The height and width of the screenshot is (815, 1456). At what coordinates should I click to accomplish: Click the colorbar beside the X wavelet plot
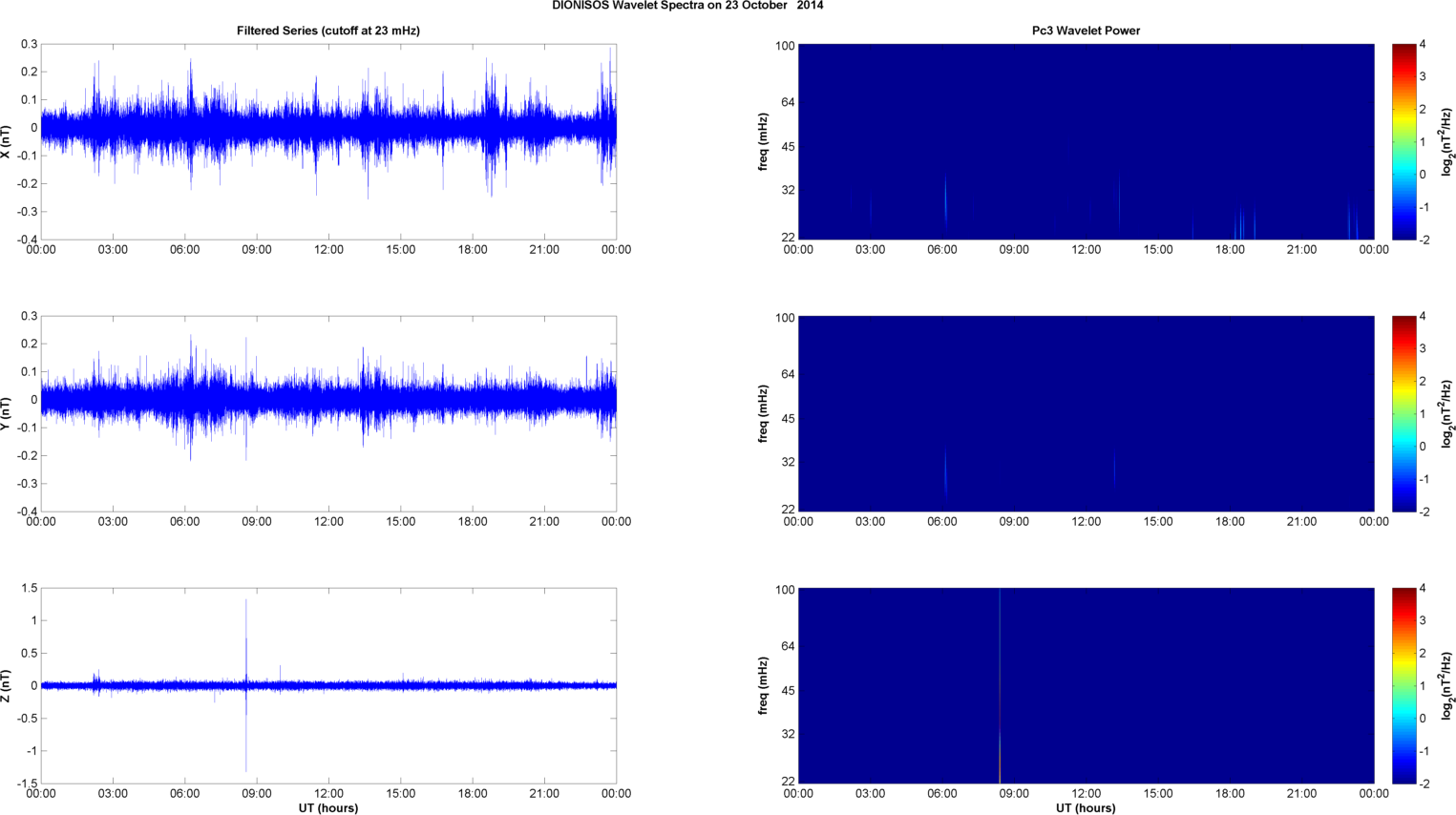pos(1403,141)
